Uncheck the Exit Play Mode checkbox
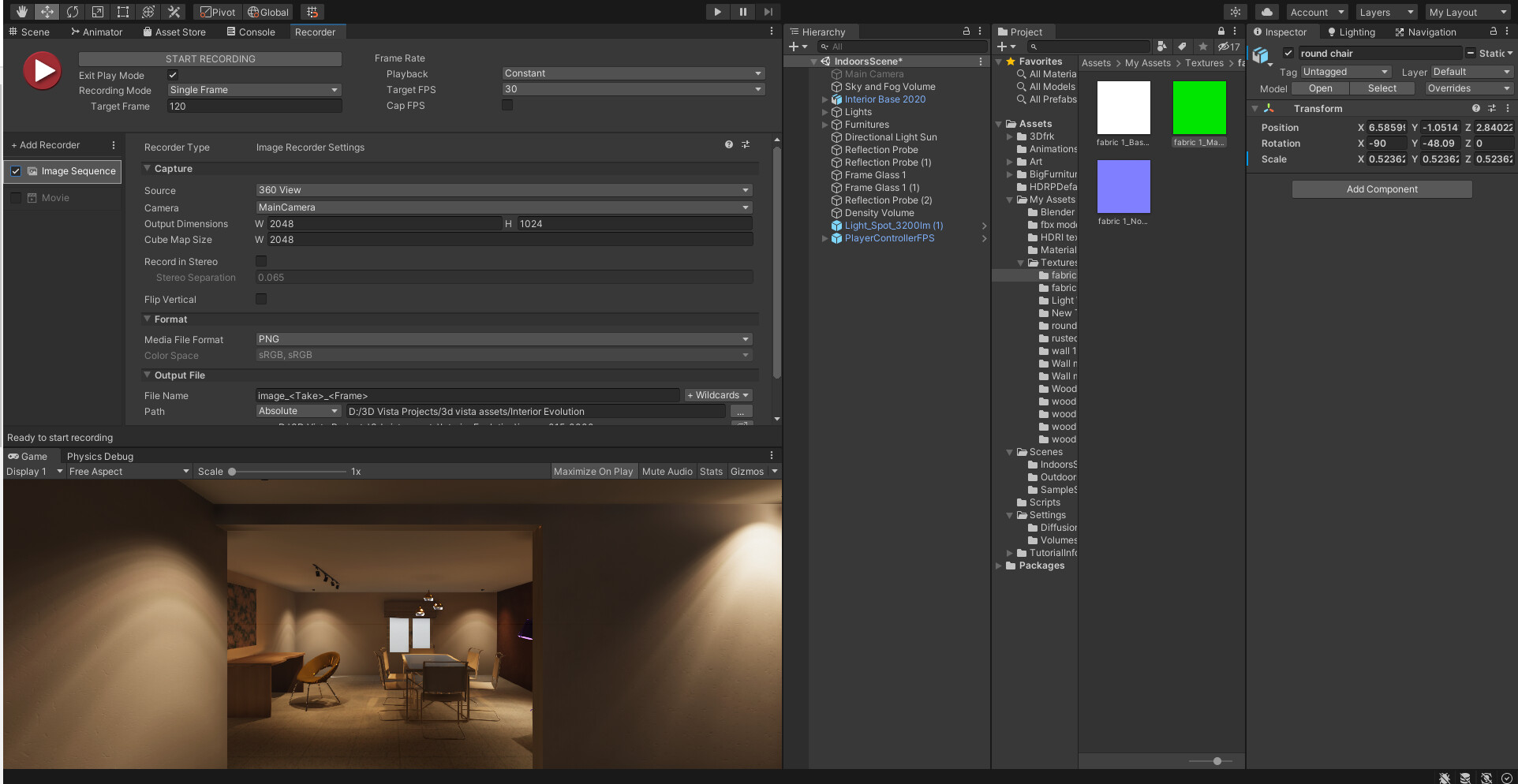 (x=173, y=75)
